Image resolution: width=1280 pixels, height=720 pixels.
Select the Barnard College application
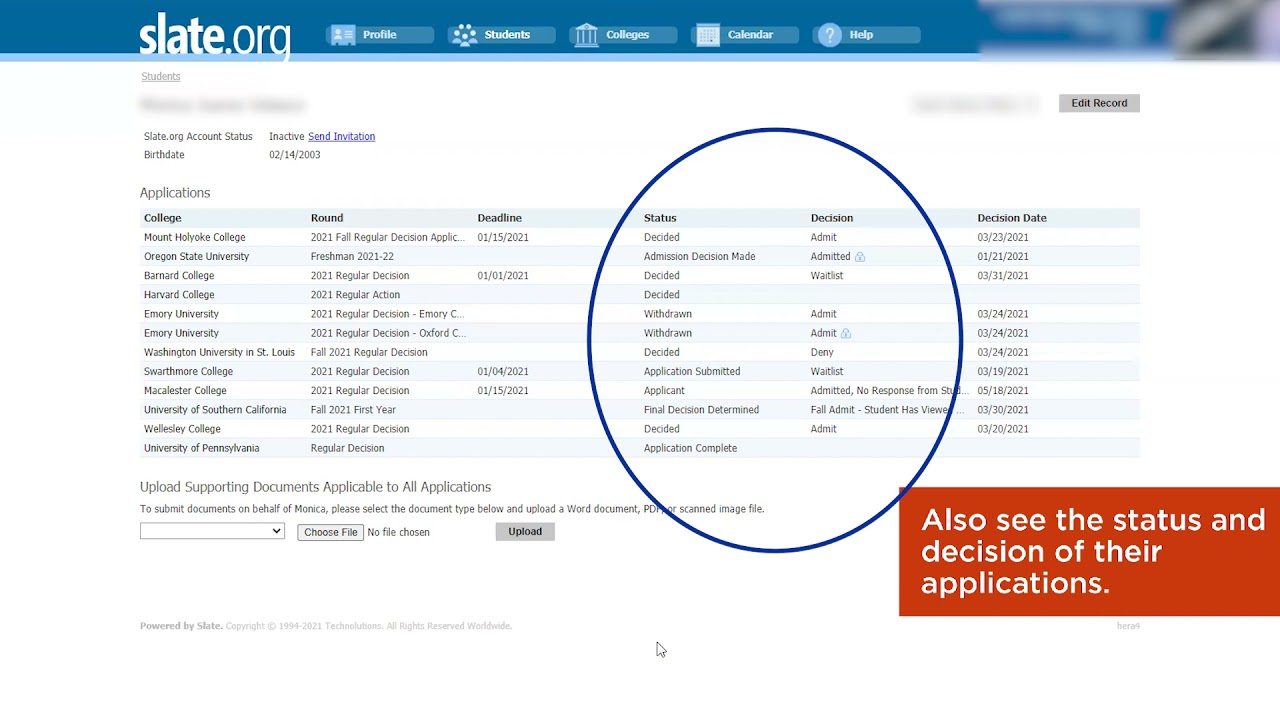pyautogui.click(x=640, y=276)
